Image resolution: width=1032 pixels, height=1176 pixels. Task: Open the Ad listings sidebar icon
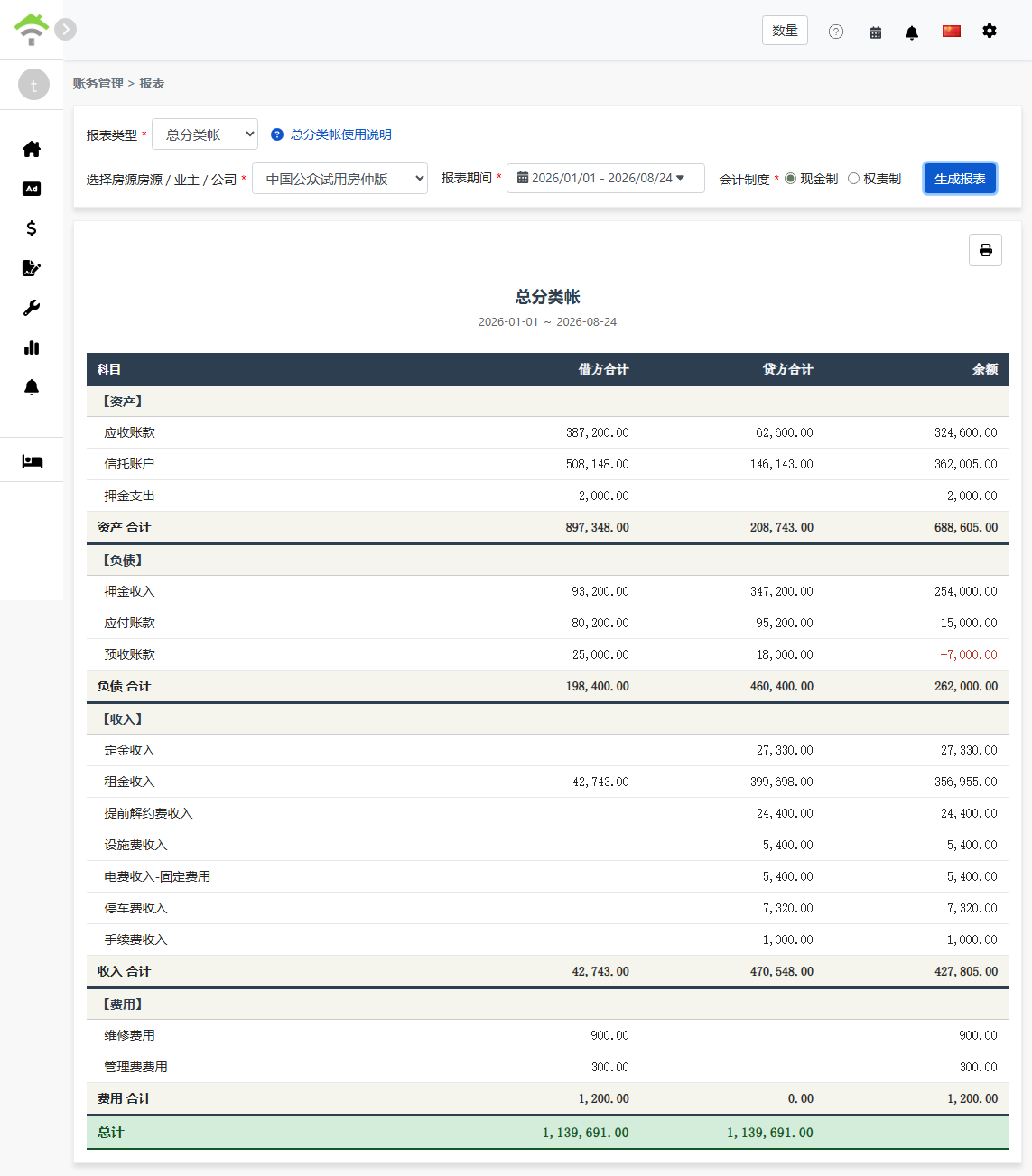click(x=32, y=189)
